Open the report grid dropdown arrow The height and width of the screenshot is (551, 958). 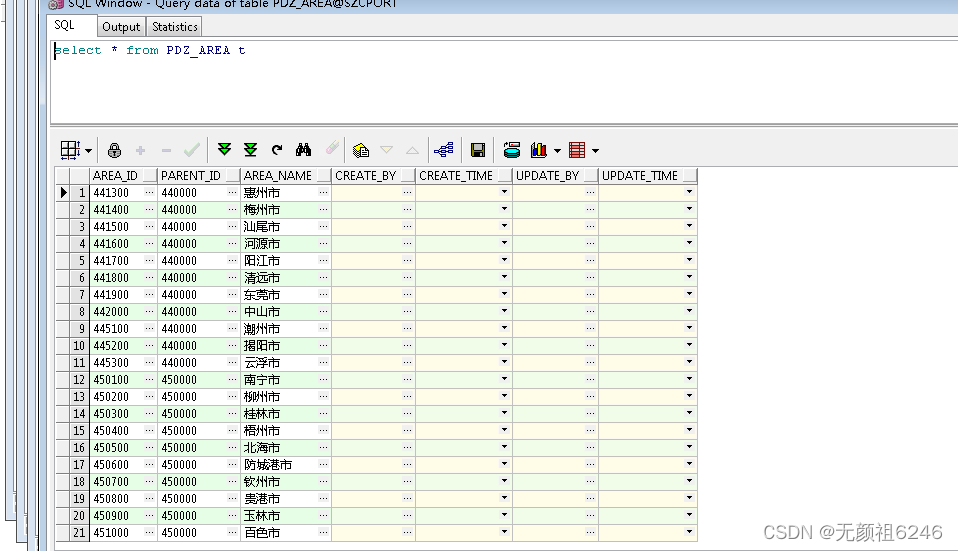coord(596,150)
